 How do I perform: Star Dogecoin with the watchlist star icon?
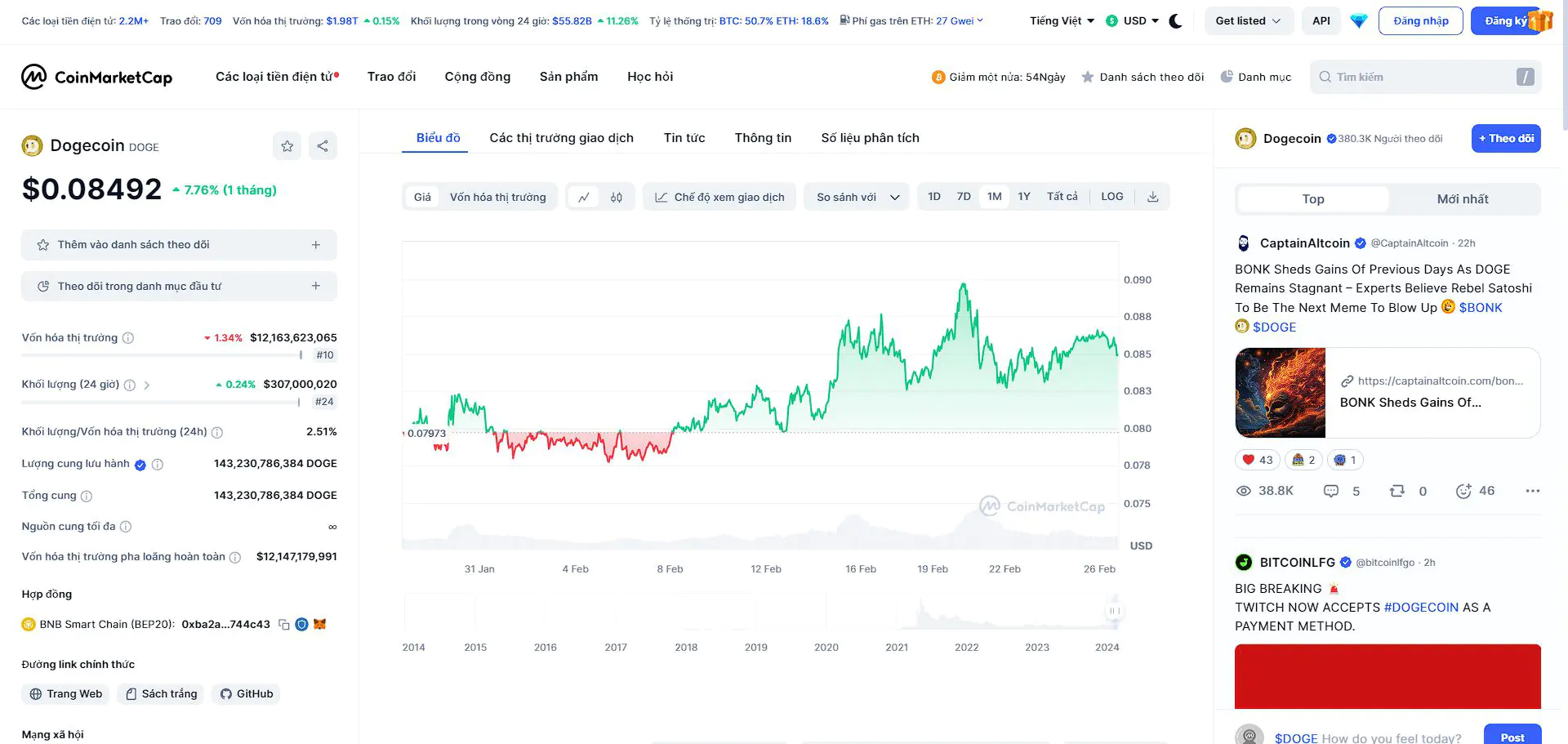[287, 146]
